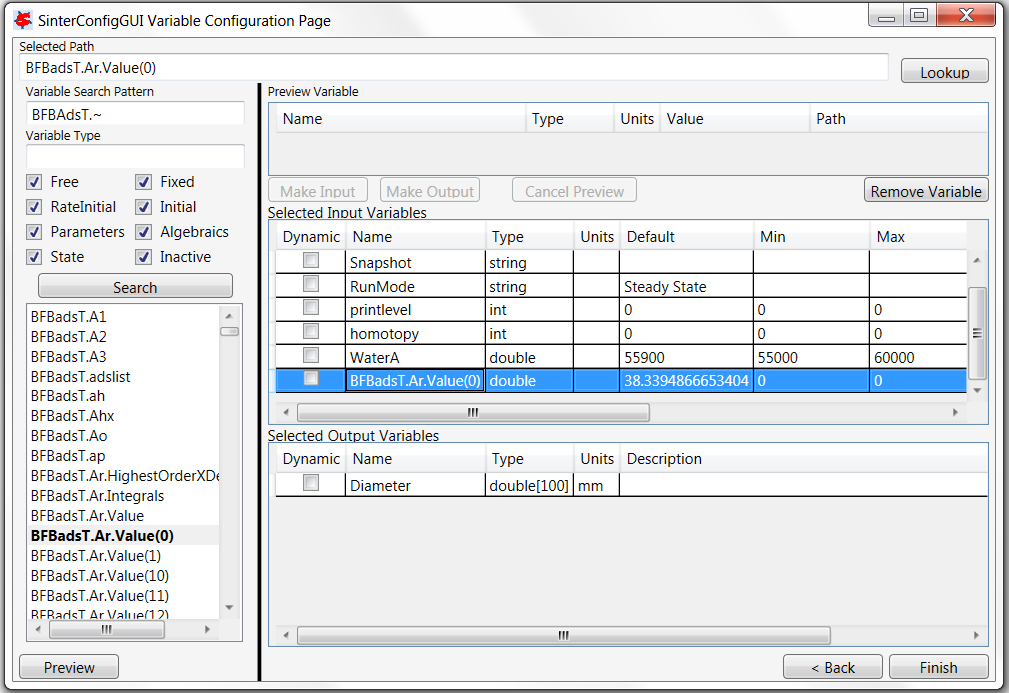Disable the Inactive checkbox

click(x=143, y=256)
